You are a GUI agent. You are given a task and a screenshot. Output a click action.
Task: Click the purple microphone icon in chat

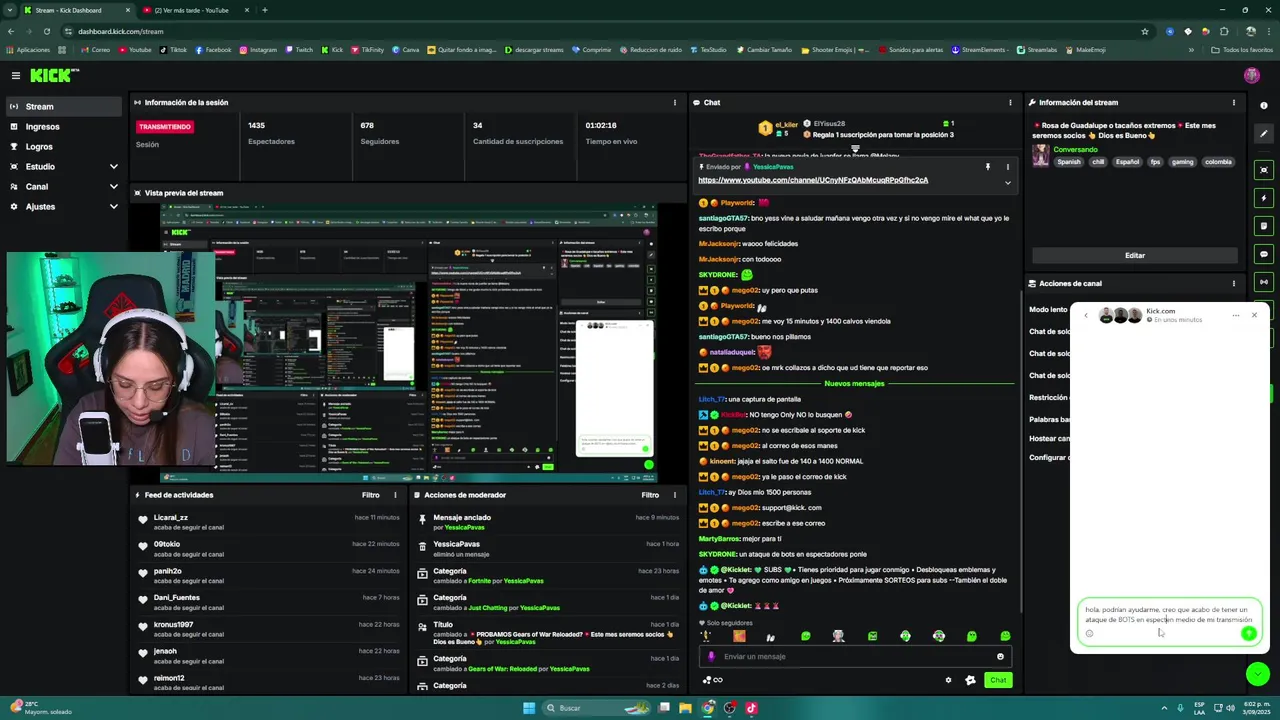712,657
